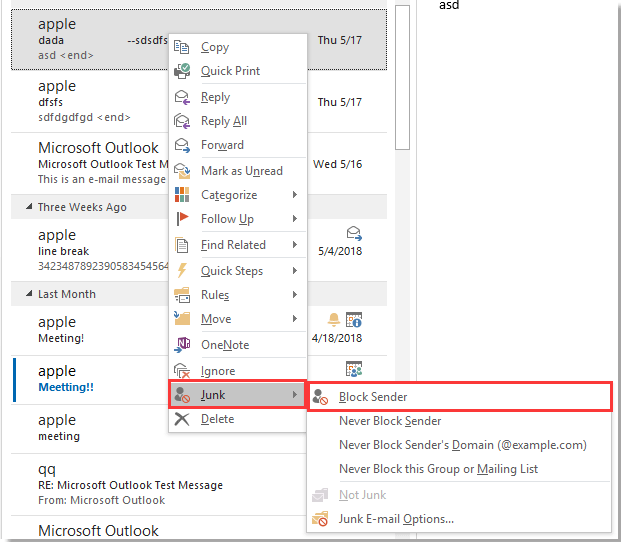The width and height of the screenshot is (621, 542).
Task: Click the Copy icon in context menu
Action: [182, 47]
